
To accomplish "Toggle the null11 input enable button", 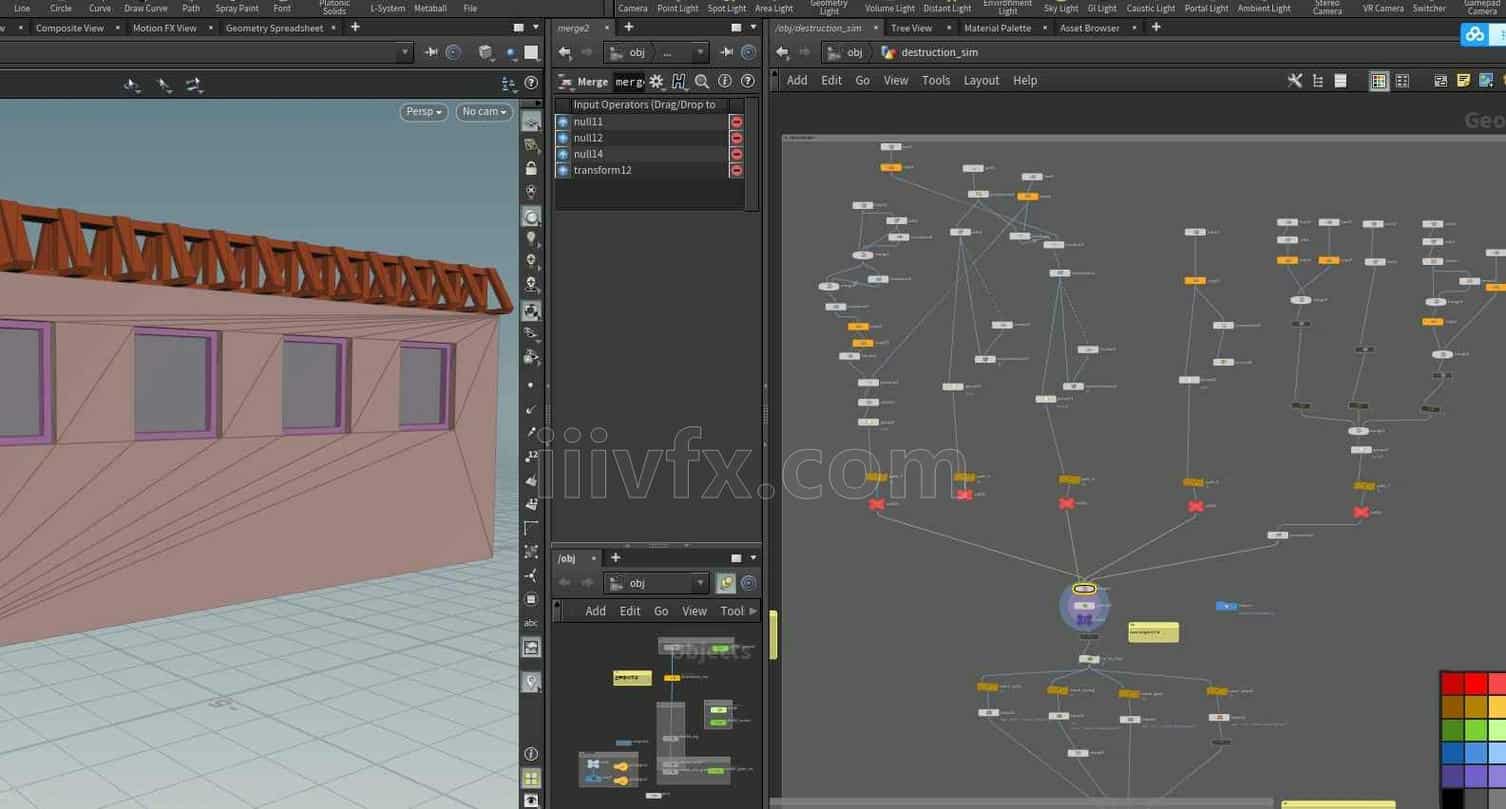I will coord(563,122).
